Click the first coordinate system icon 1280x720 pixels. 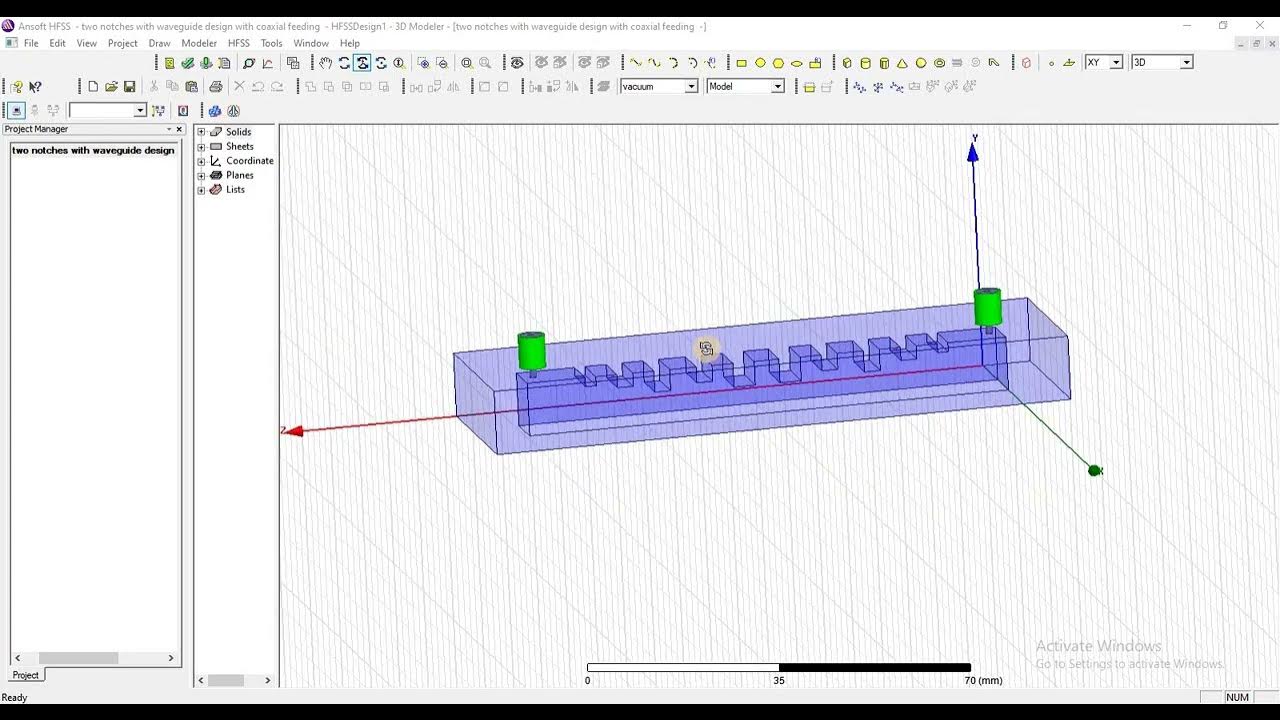(858, 87)
